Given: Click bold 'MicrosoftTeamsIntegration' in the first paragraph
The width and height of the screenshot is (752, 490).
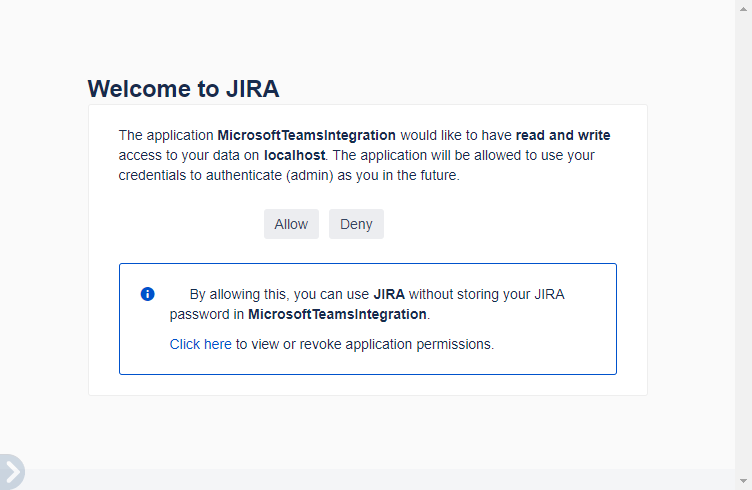Looking at the screenshot, I should (307, 135).
